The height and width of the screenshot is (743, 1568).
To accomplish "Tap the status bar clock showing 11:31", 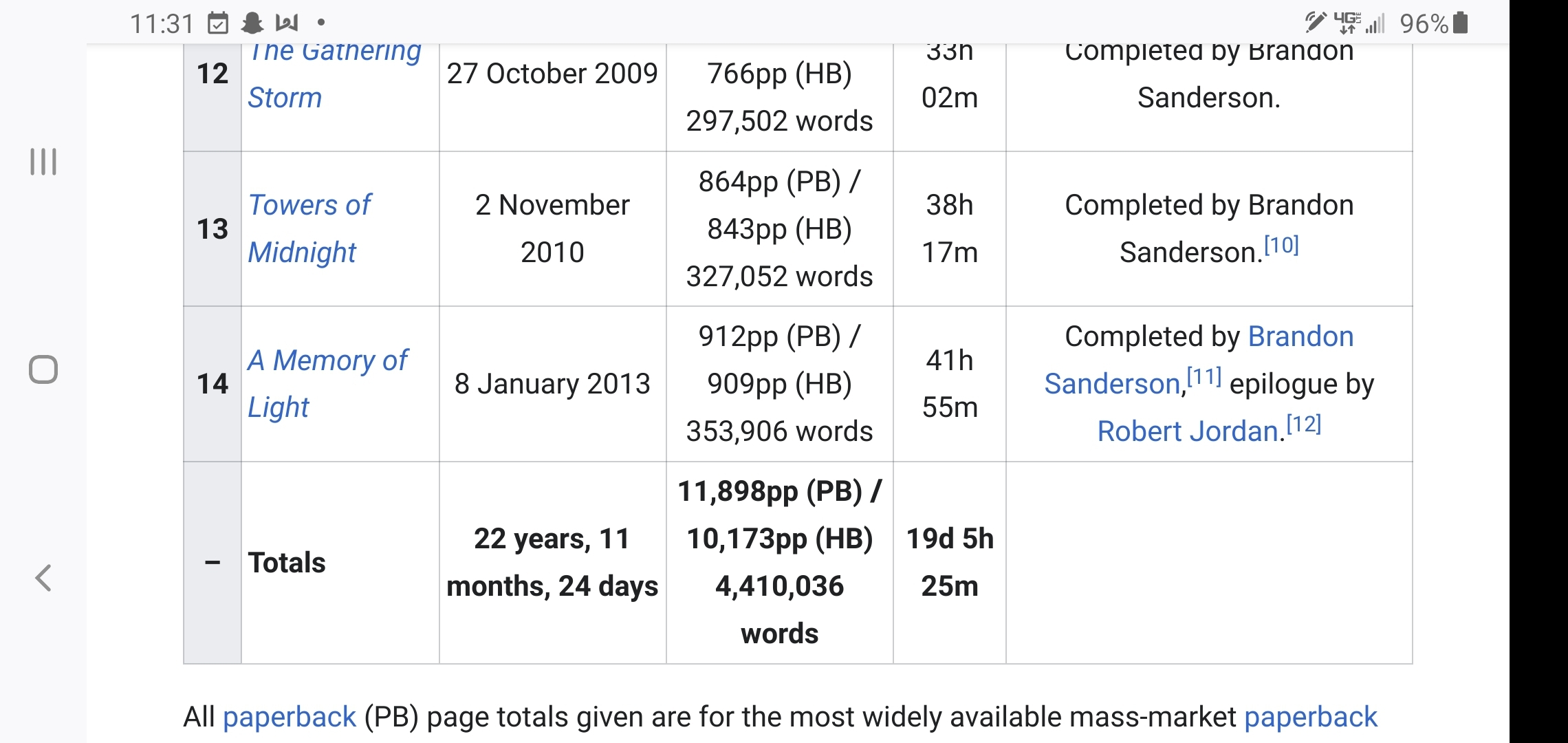I will 162,24.
